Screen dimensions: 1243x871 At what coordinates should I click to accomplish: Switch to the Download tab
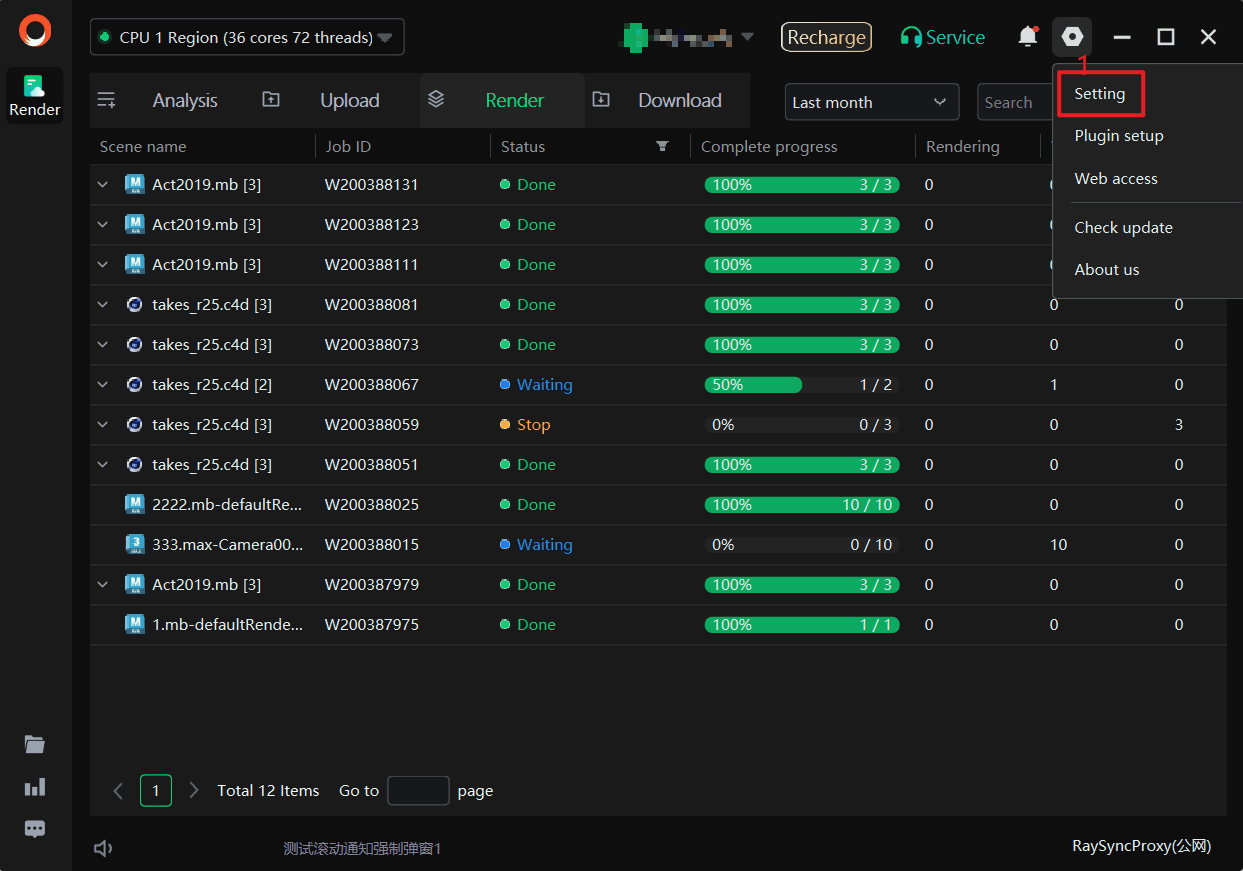tap(679, 100)
